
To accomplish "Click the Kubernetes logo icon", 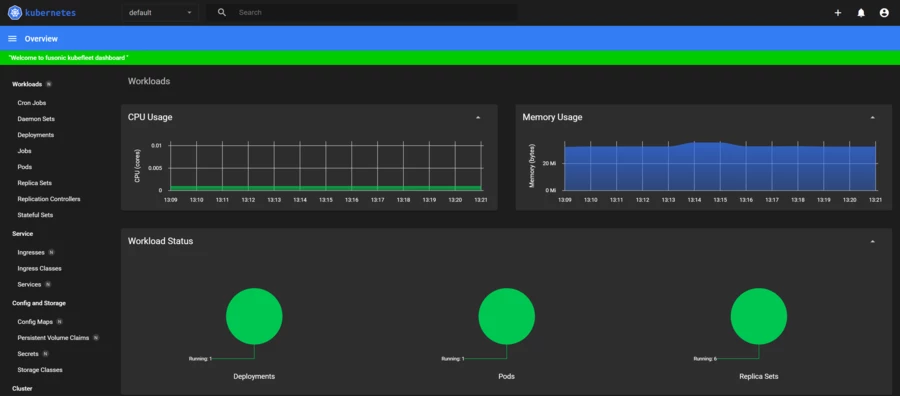I will pyautogui.click(x=15, y=12).
